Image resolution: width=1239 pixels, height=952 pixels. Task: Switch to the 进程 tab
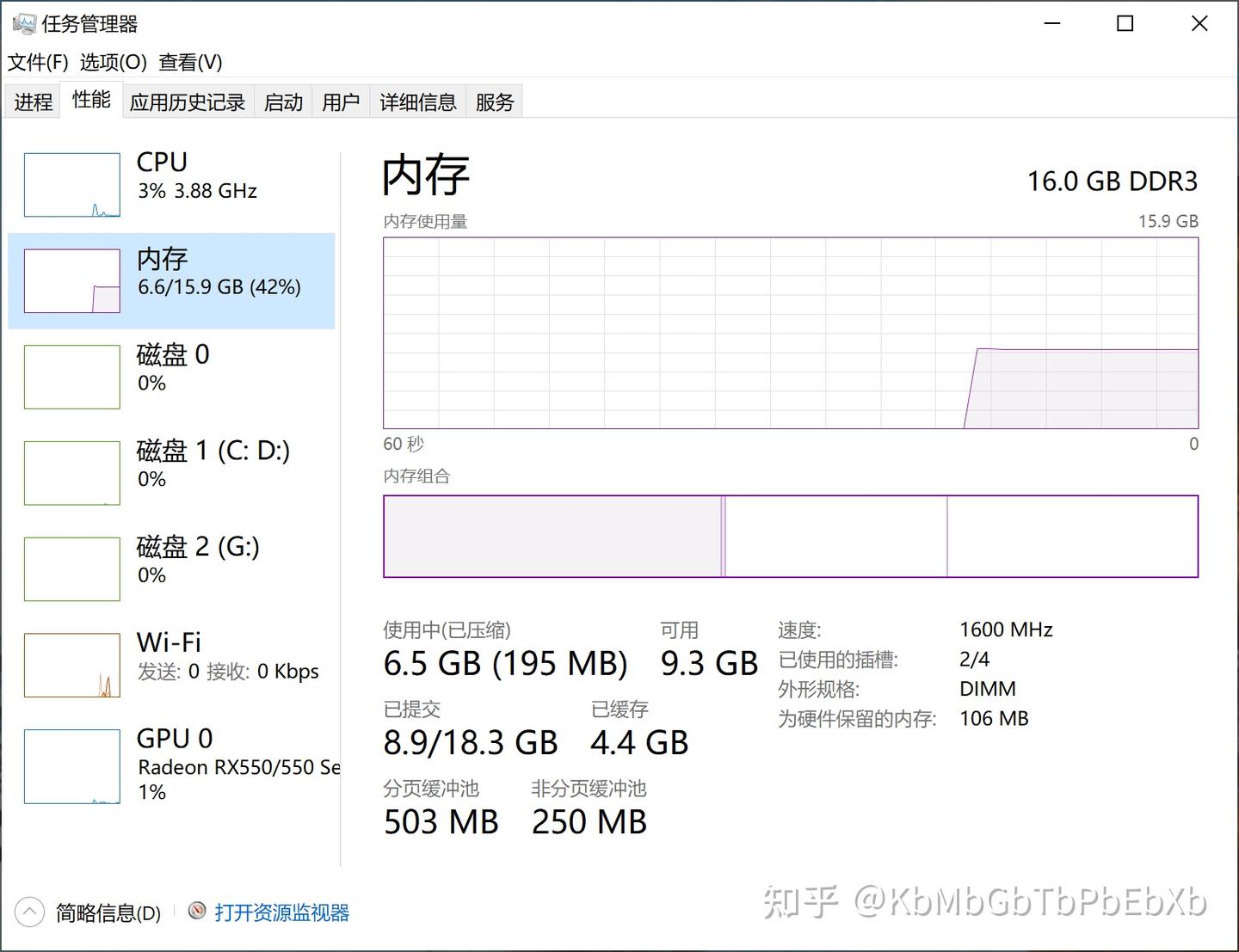[34, 101]
